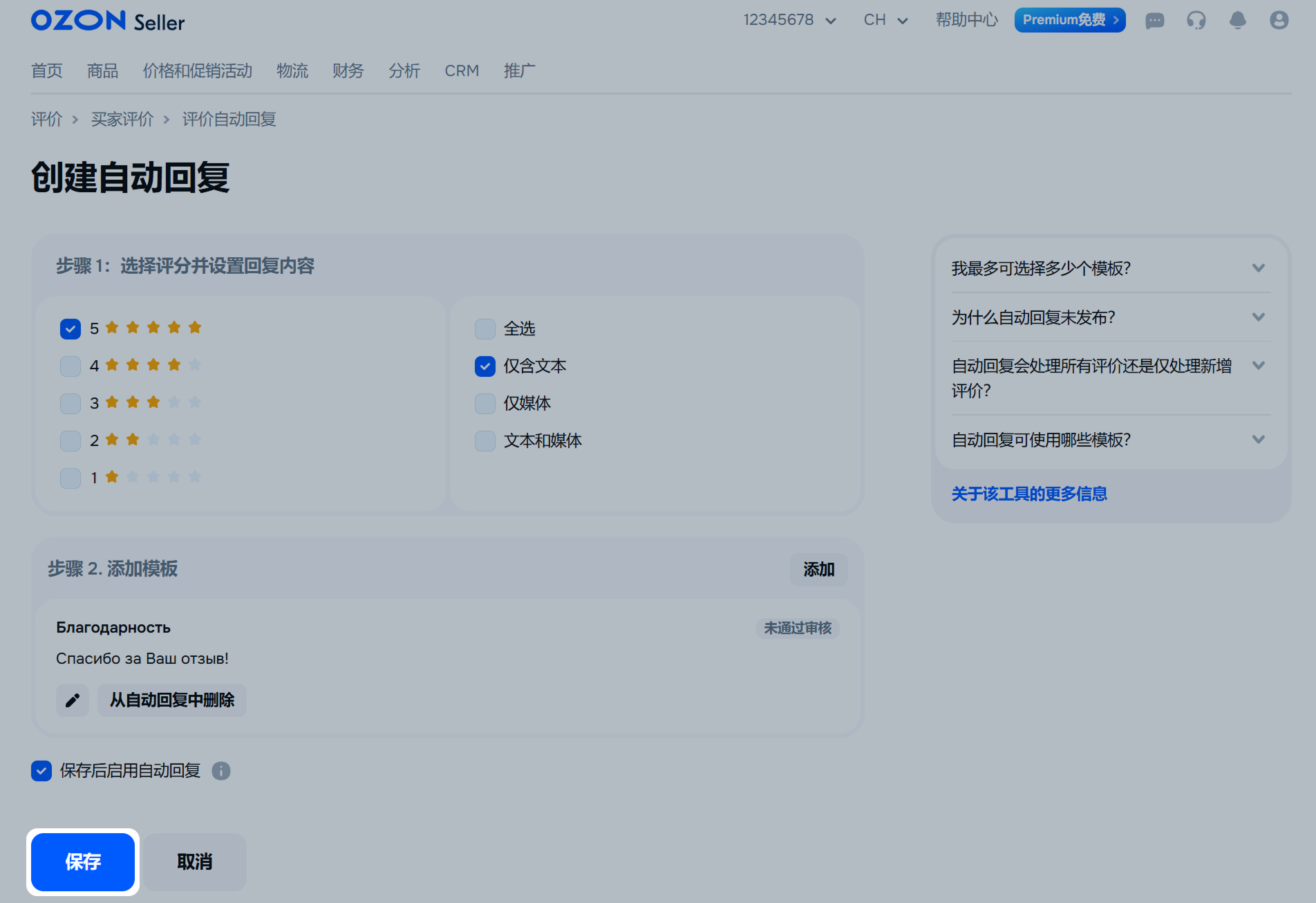Open the notifications bell
Image resolution: width=1316 pixels, height=903 pixels.
[x=1237, y=21]
